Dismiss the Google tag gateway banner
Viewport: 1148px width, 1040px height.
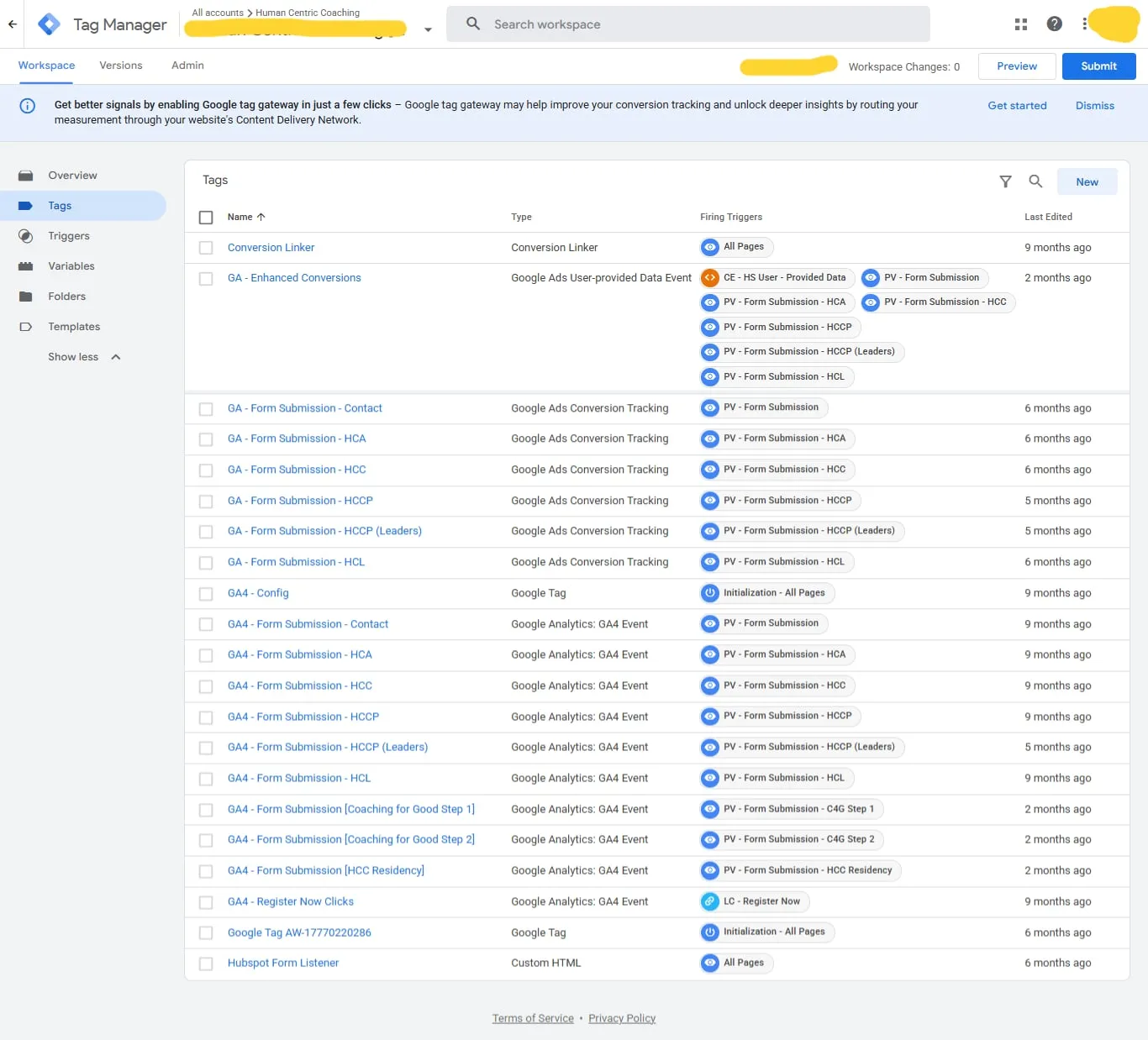pyautogui.click(x=1095, y=106)
